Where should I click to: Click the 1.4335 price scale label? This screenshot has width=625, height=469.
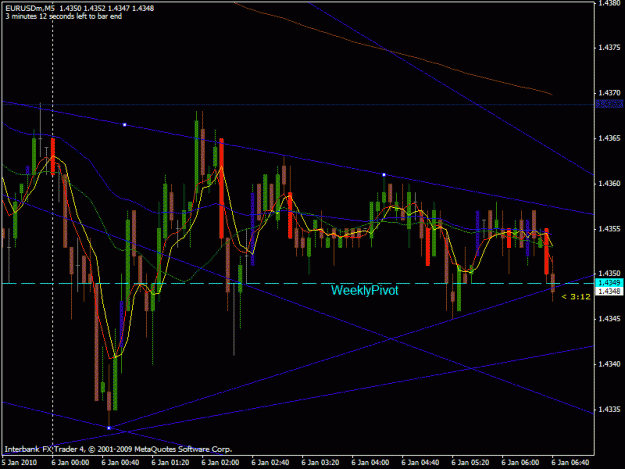pos(609,409)
